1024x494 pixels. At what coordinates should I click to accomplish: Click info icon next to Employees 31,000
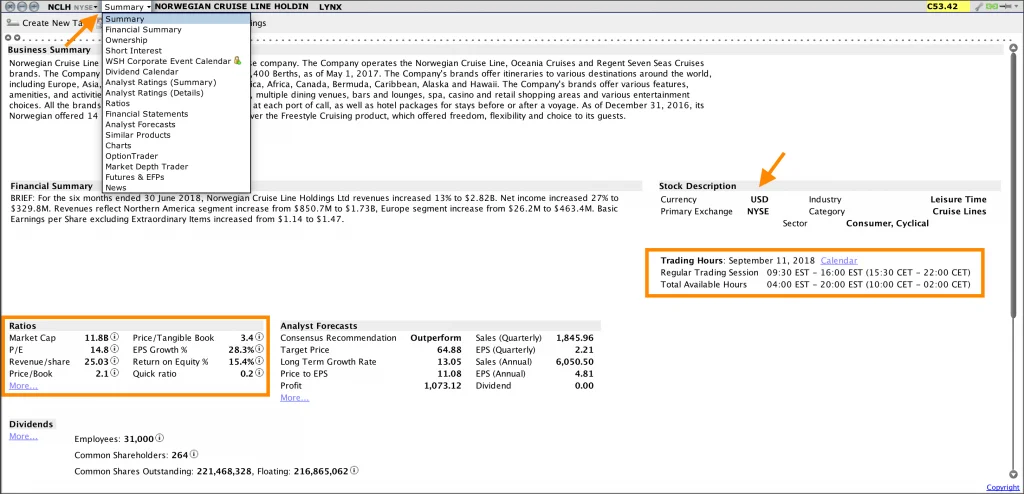[160, 438]
